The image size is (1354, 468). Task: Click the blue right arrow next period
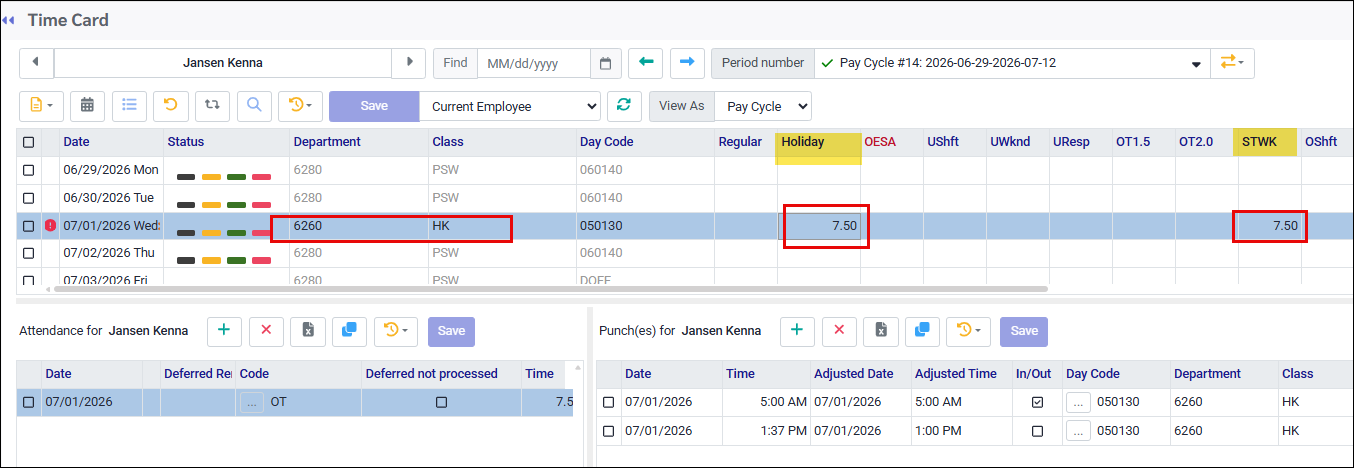tap(687, 62)
